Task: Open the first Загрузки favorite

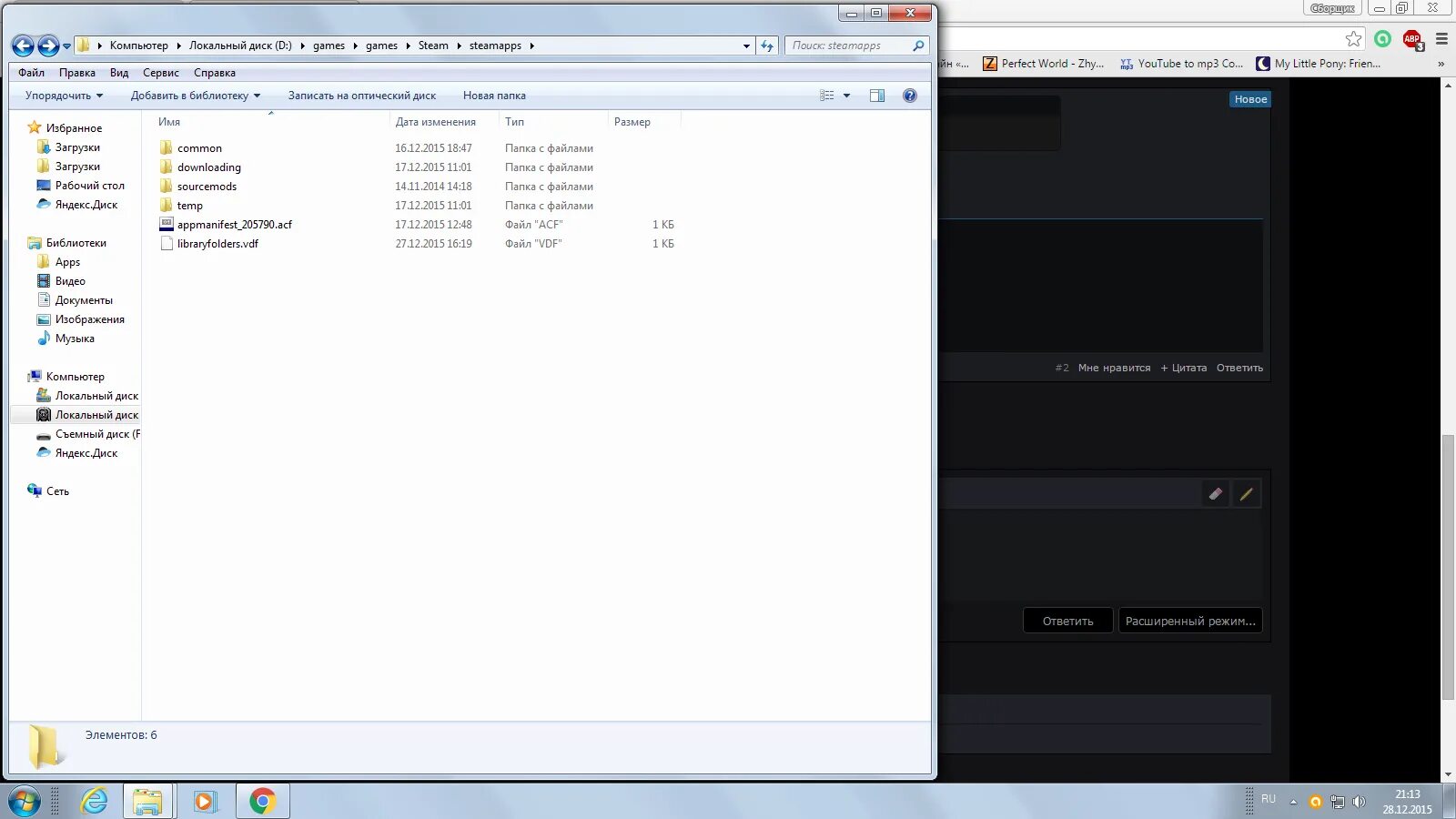Action: click(77, 147)
